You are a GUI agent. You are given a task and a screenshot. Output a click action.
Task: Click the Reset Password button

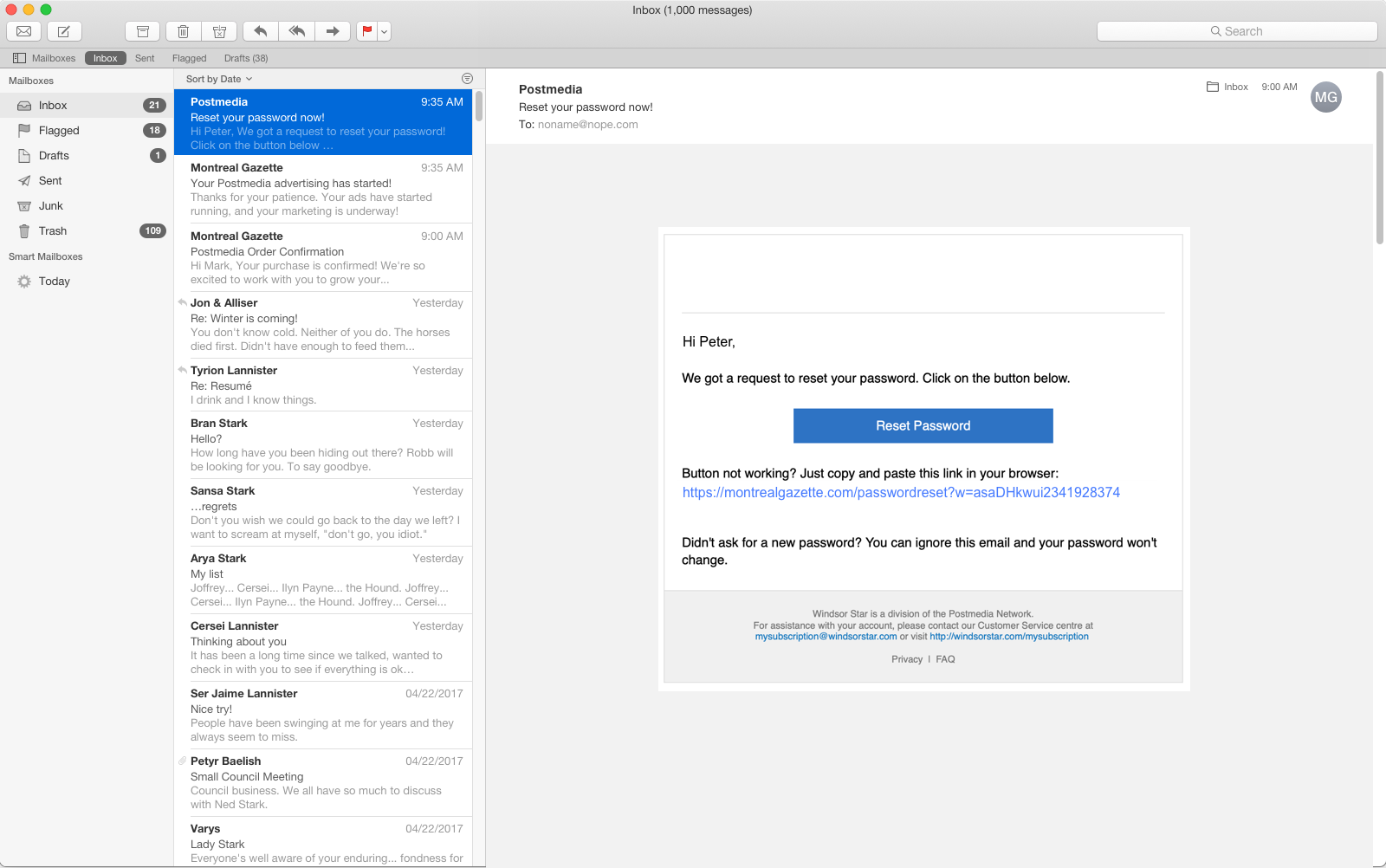pos(923,426)
